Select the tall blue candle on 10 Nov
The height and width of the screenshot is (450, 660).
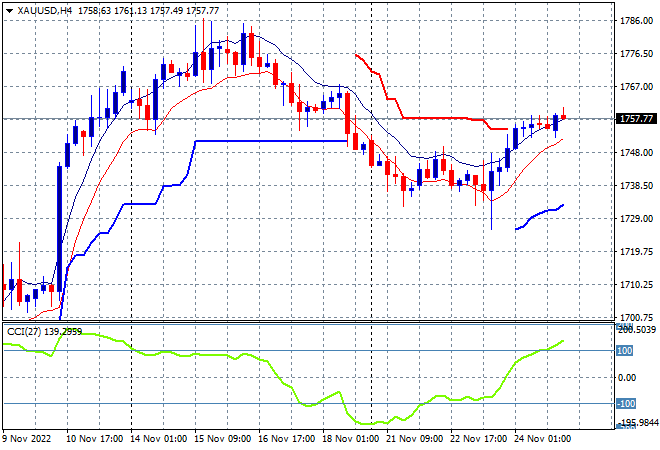pos(59,229)
